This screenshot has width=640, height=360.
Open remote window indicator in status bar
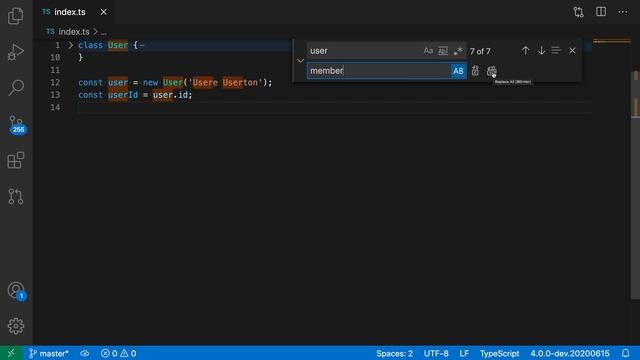click(x=11, y=353)
